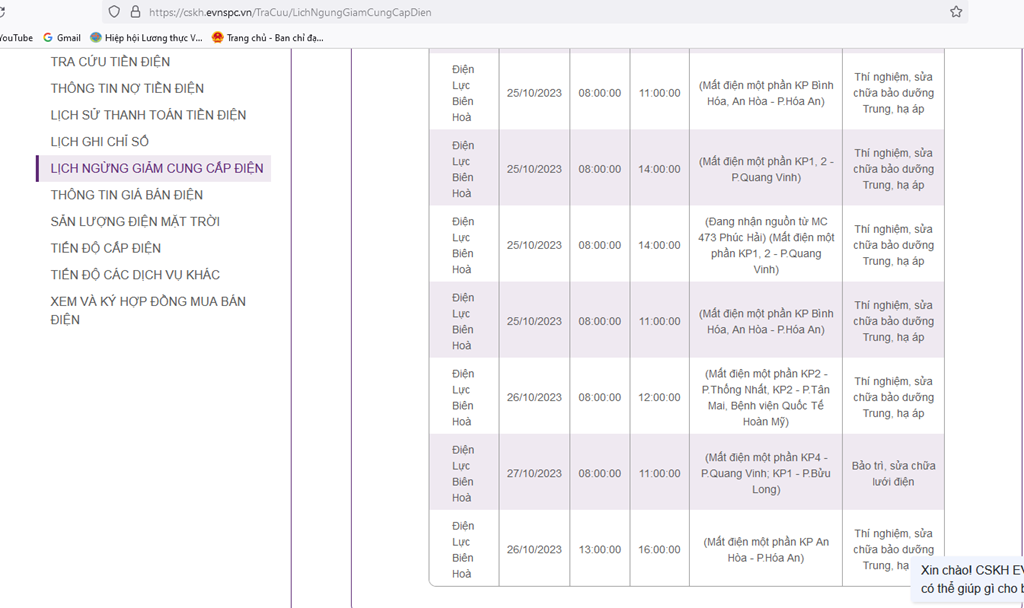1024x608 pixels.
Task: View SẢN LƯỢNG ĐIỆN MẶT TRỜI
Action: click(135, 221)
